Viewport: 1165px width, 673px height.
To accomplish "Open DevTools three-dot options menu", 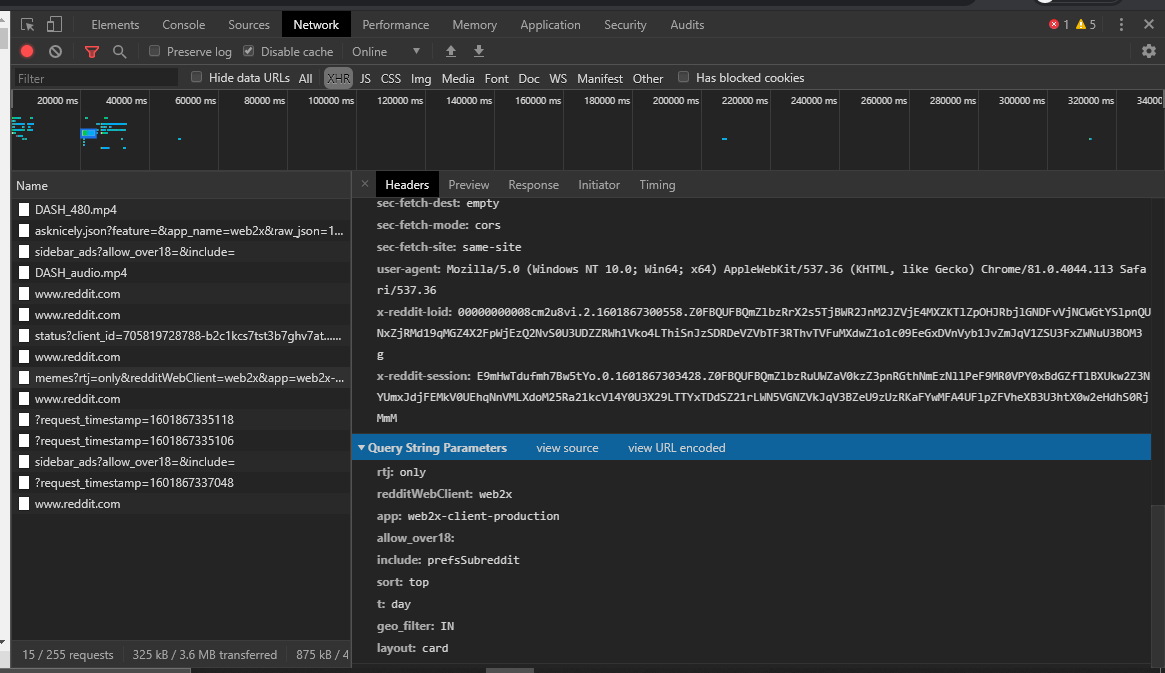I will coord(1121,25).
